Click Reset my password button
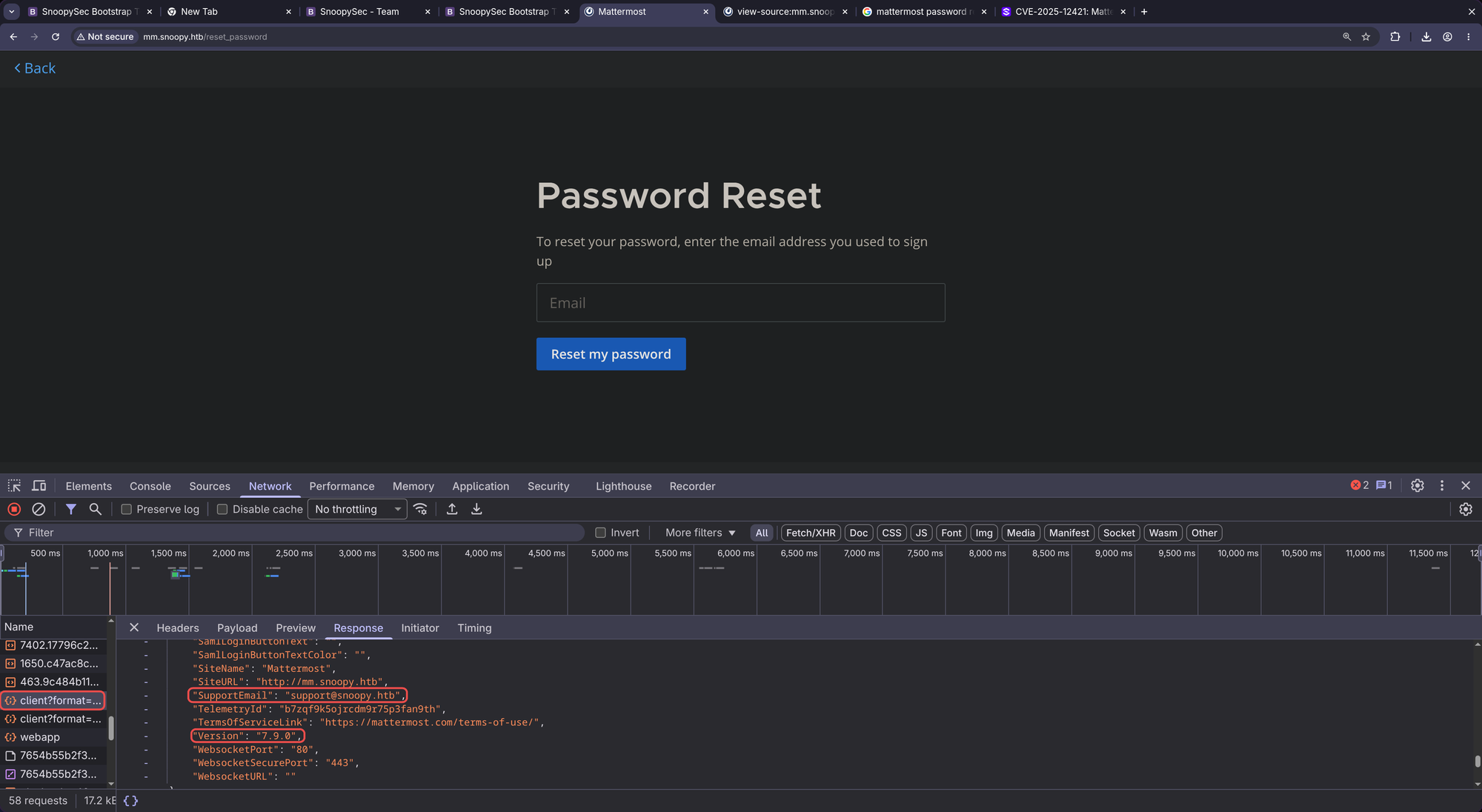This screenshot has height=812, width=1482. tap(611, 354)
